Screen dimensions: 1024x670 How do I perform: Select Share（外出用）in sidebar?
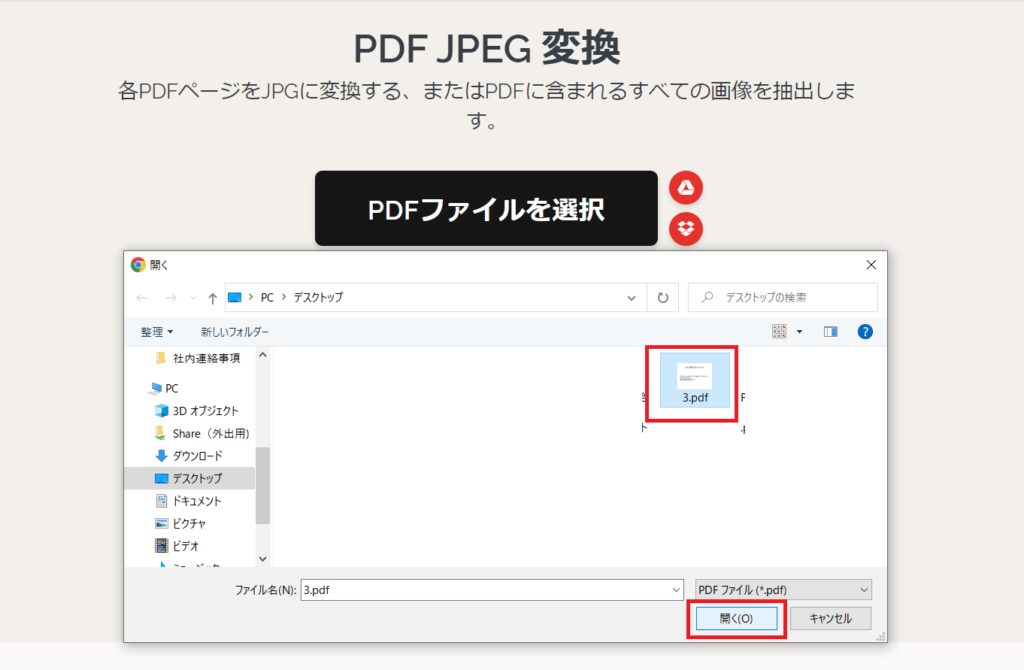(x=202, y=434)
